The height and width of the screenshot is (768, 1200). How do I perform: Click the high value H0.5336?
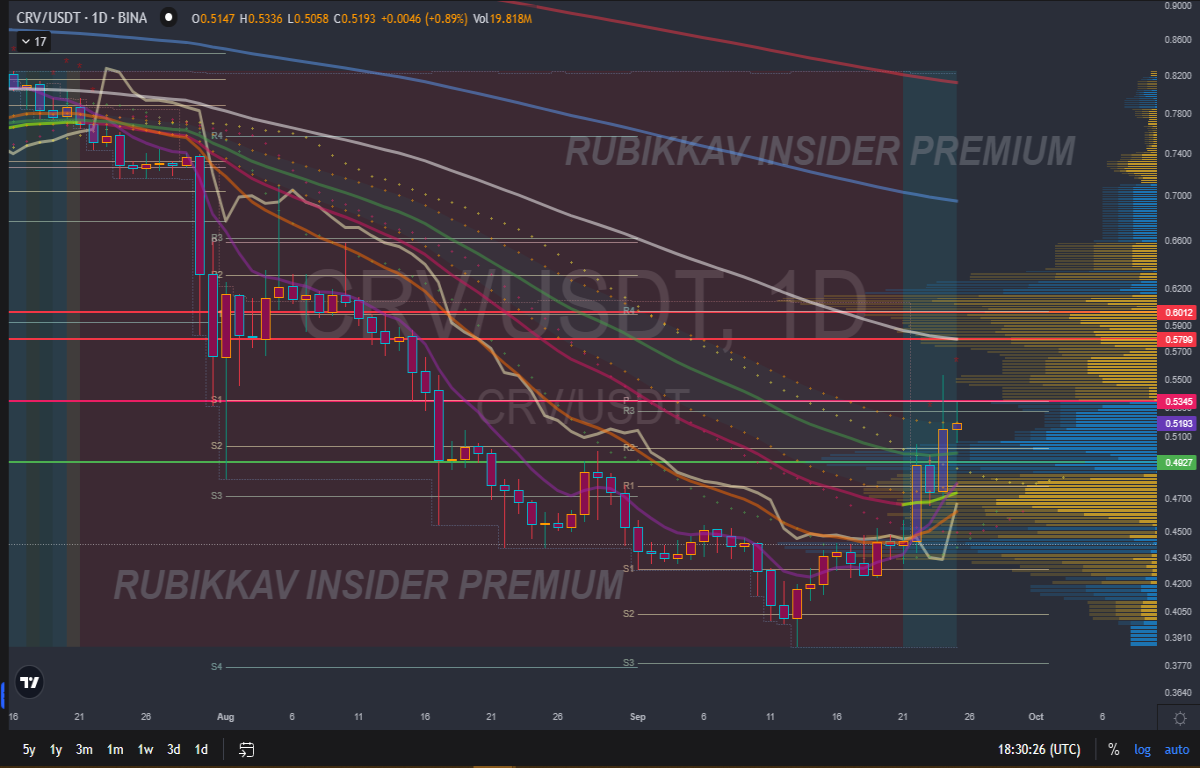click(259, 17)
